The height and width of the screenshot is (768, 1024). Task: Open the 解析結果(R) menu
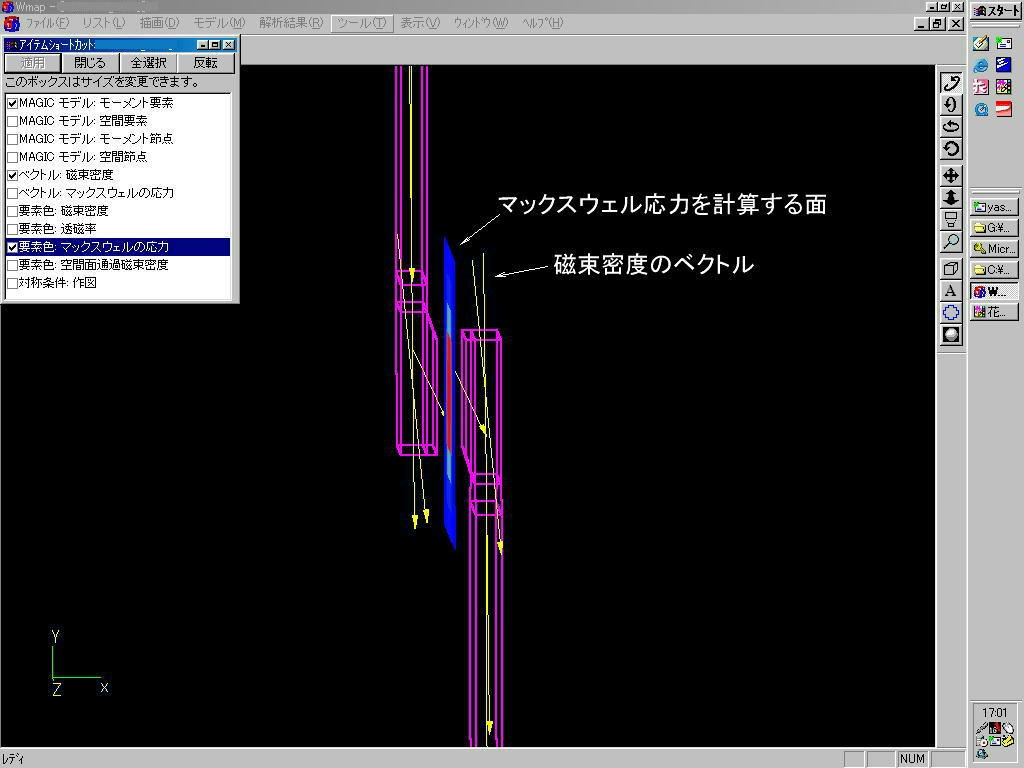[291, 23]
